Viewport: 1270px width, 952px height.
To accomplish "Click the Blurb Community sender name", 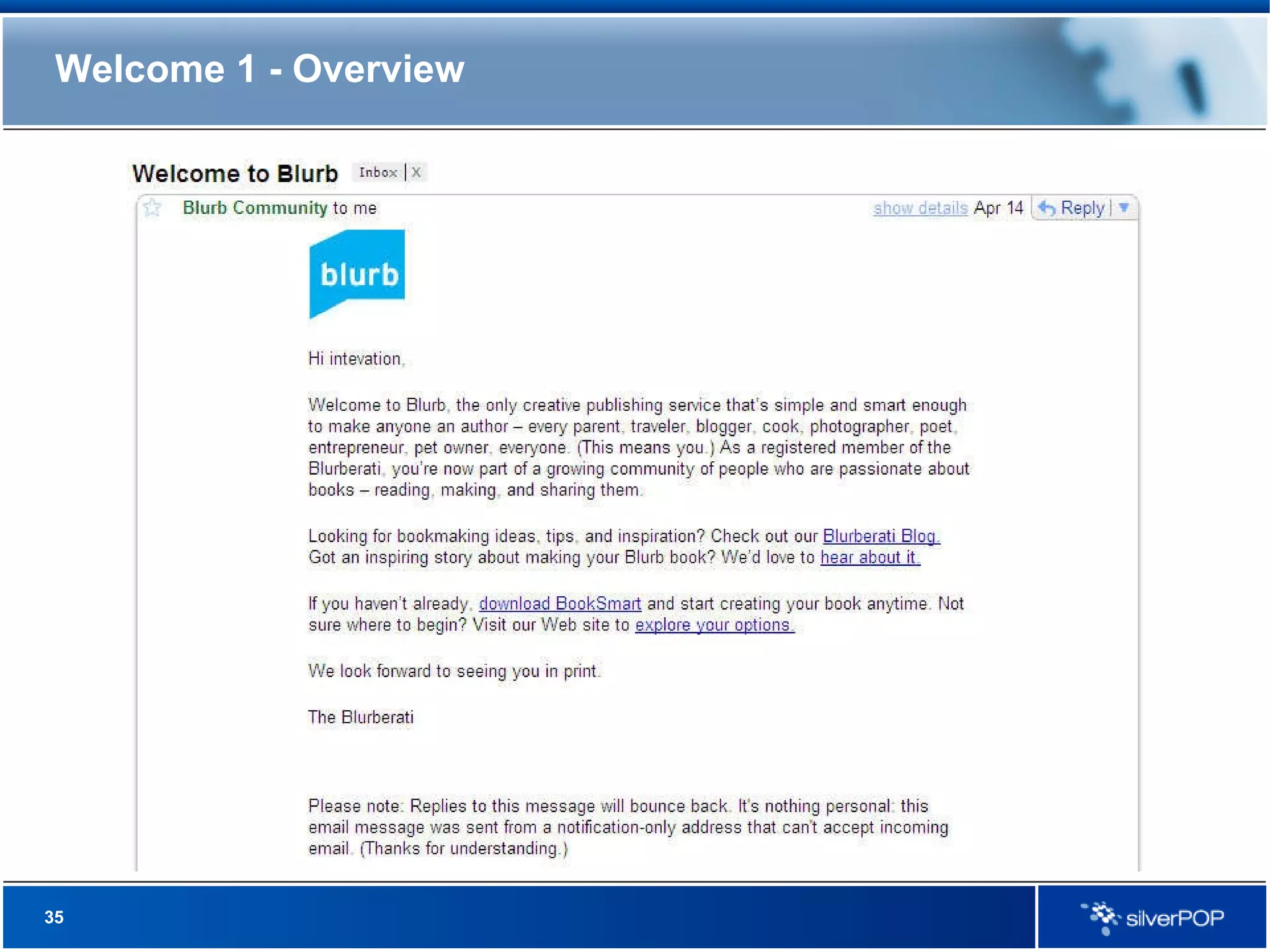I will point(255,208).
